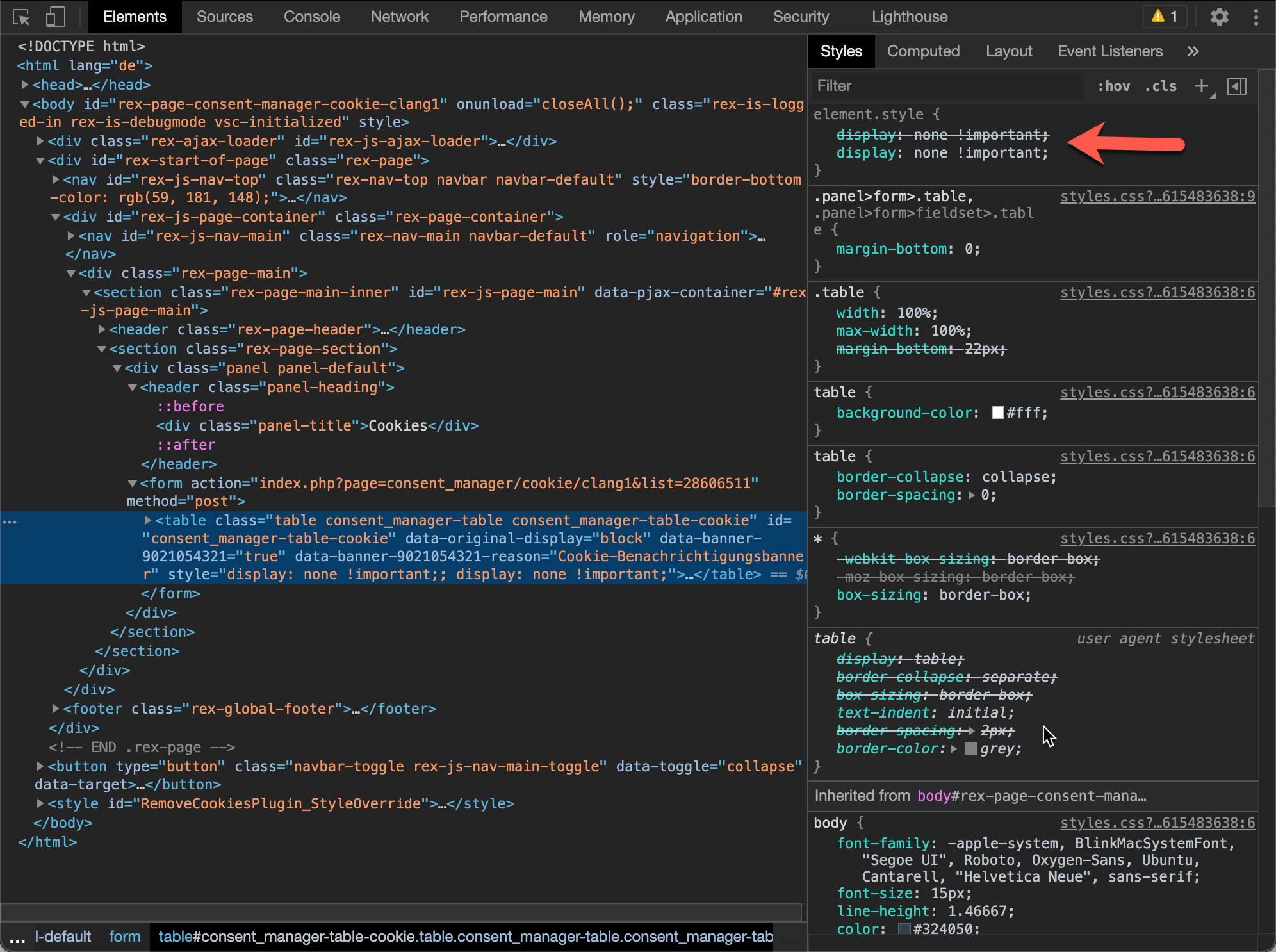Toggle the device toolbar icon

coord(56,17)
